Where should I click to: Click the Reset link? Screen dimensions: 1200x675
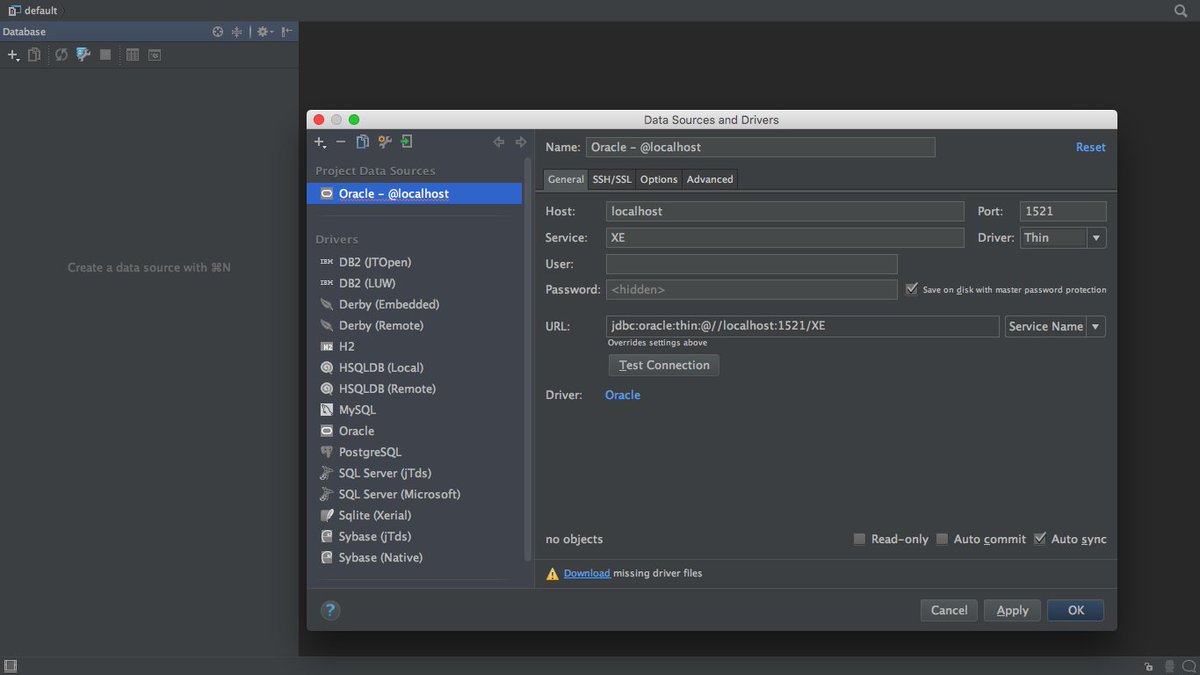click(1091, 147)
